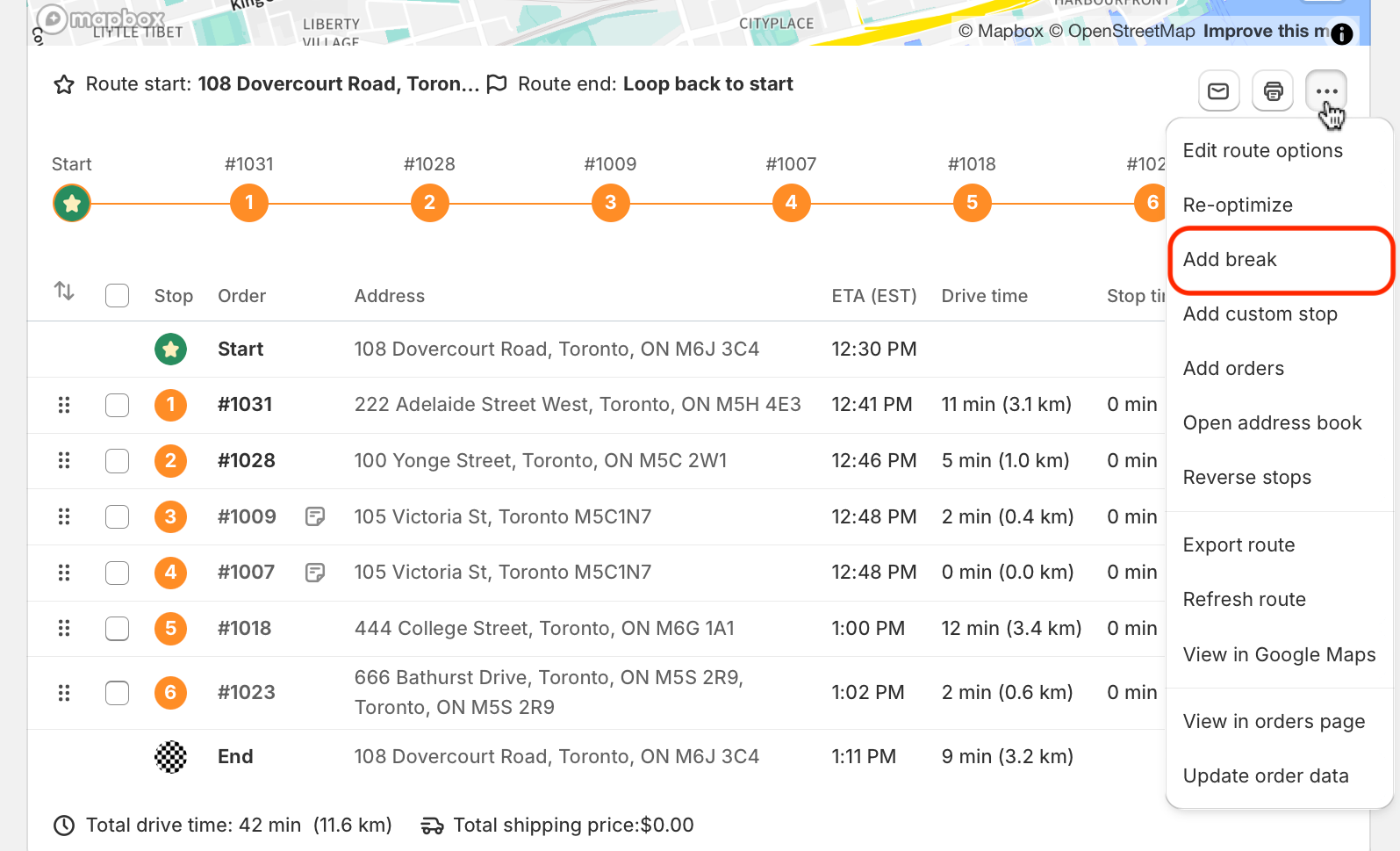The width and height of the screenshot is (1400, 851).
Task: Click timeline stop marker 2 for #1028
Action: point(430,203)
